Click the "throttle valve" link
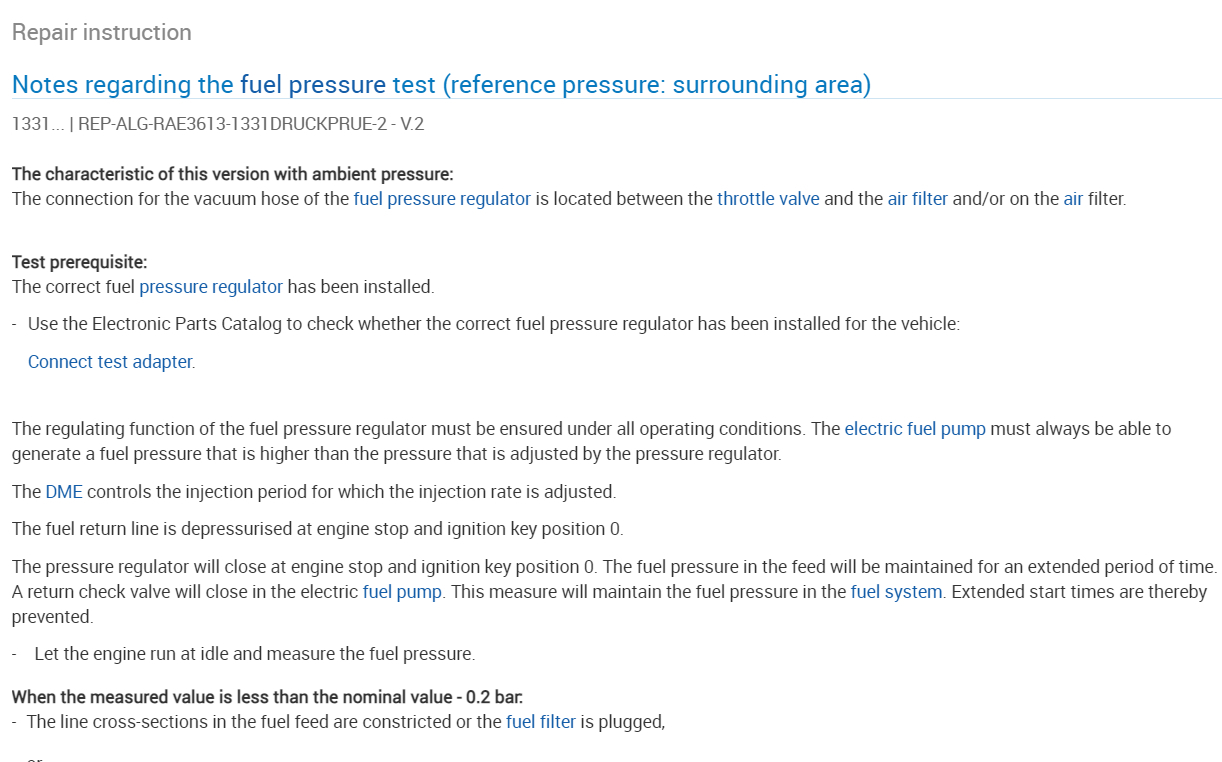This screenshot has width=1222, height=762. (x=768, y=198)
